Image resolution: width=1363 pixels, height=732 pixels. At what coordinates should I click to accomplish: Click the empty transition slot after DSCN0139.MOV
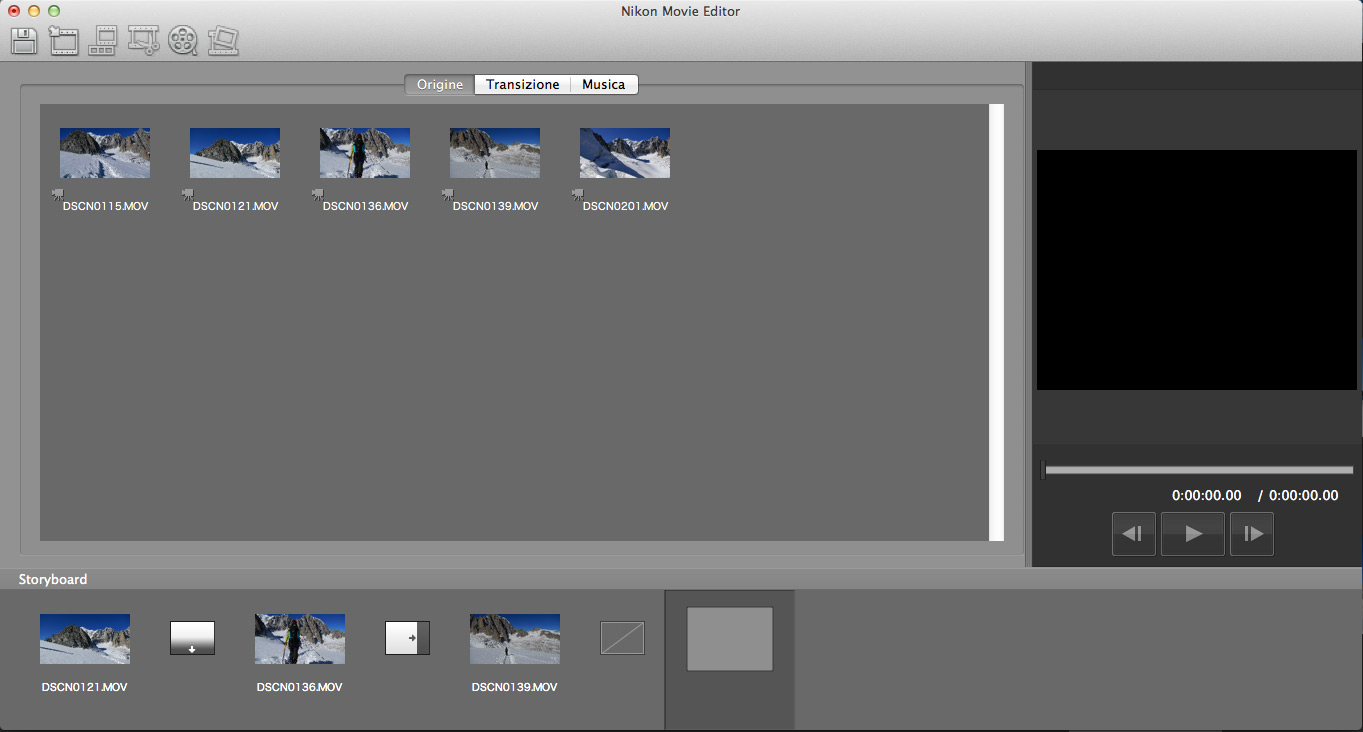tap(622, 638)
